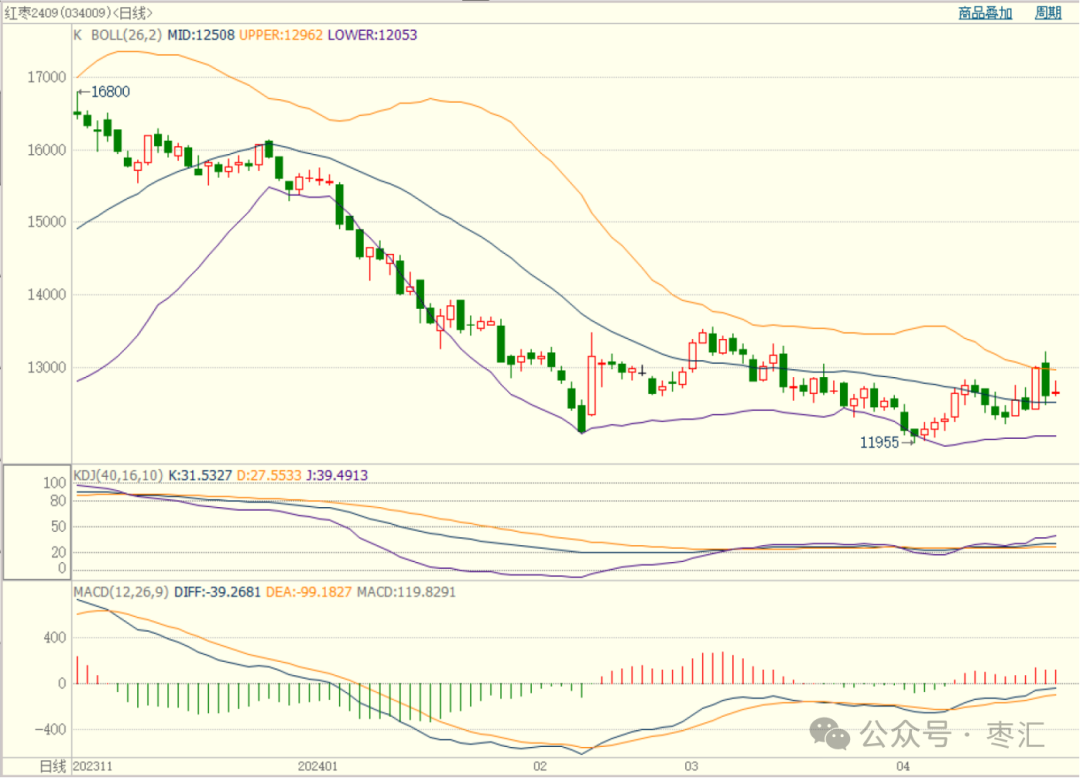Image resolution: width=1080 pixels, height=778 pixels.
Task: Select the KDJ axis label 50
Action: coord(58,527)
